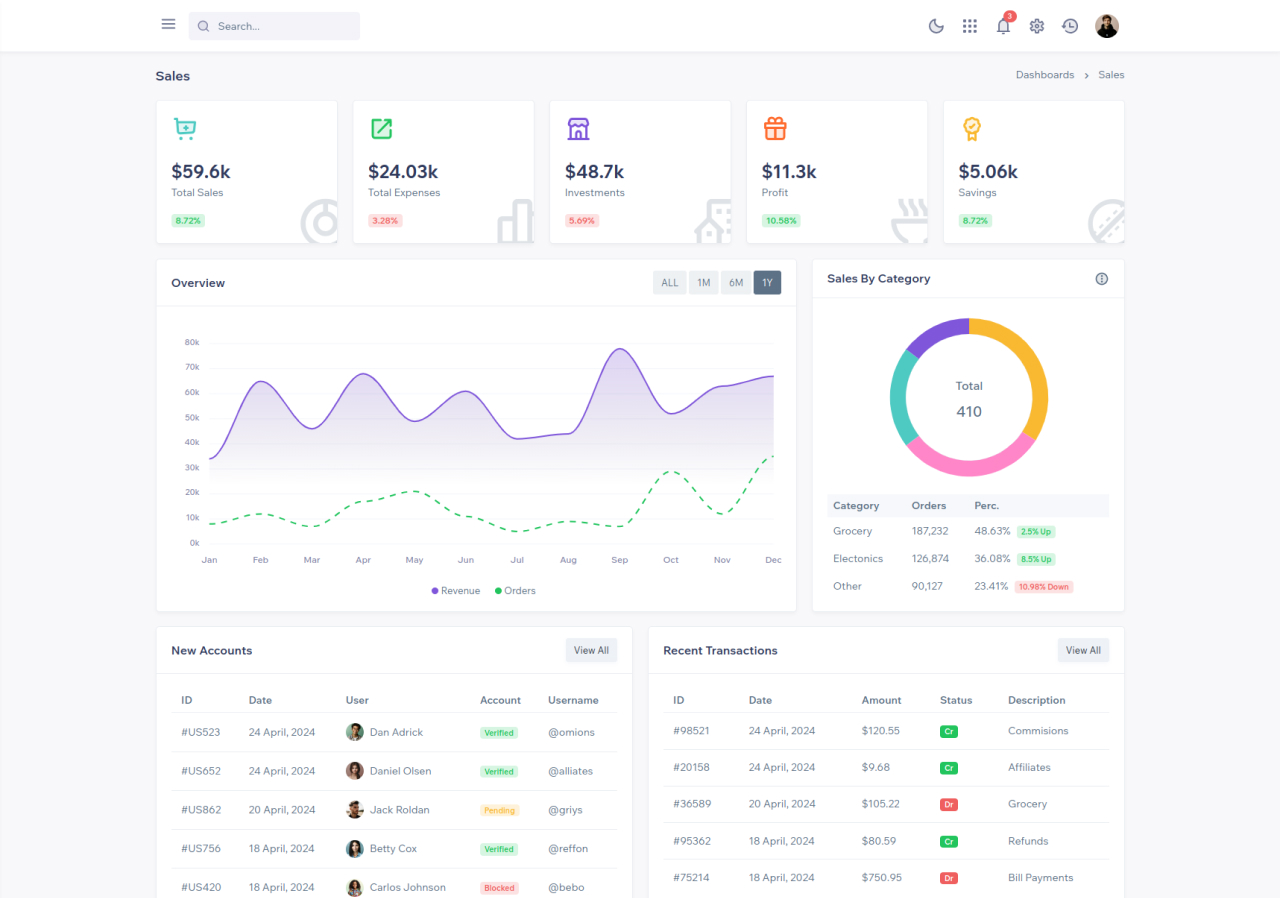This screenshot has height=898, width=1280.
Task: Click Betty Cox's avatar
Action: point(355,849)
